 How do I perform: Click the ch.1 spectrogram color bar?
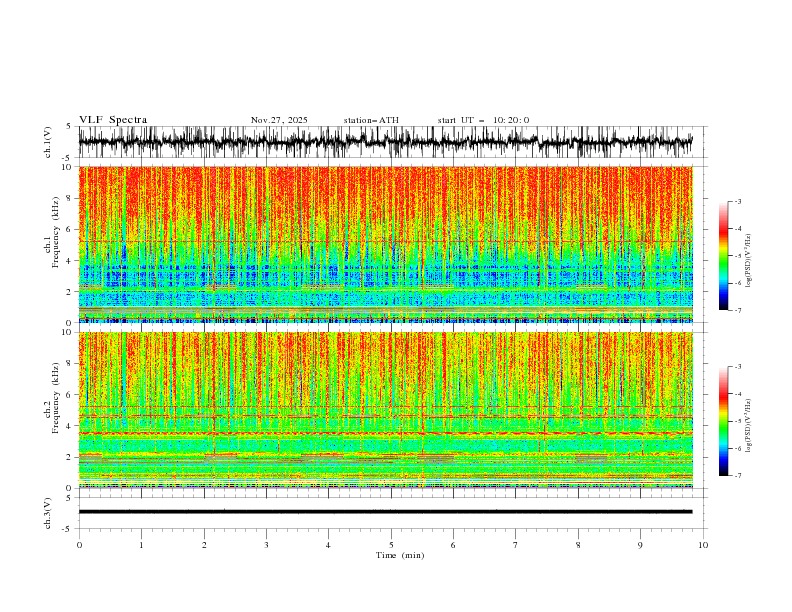(x=723, y=256)
